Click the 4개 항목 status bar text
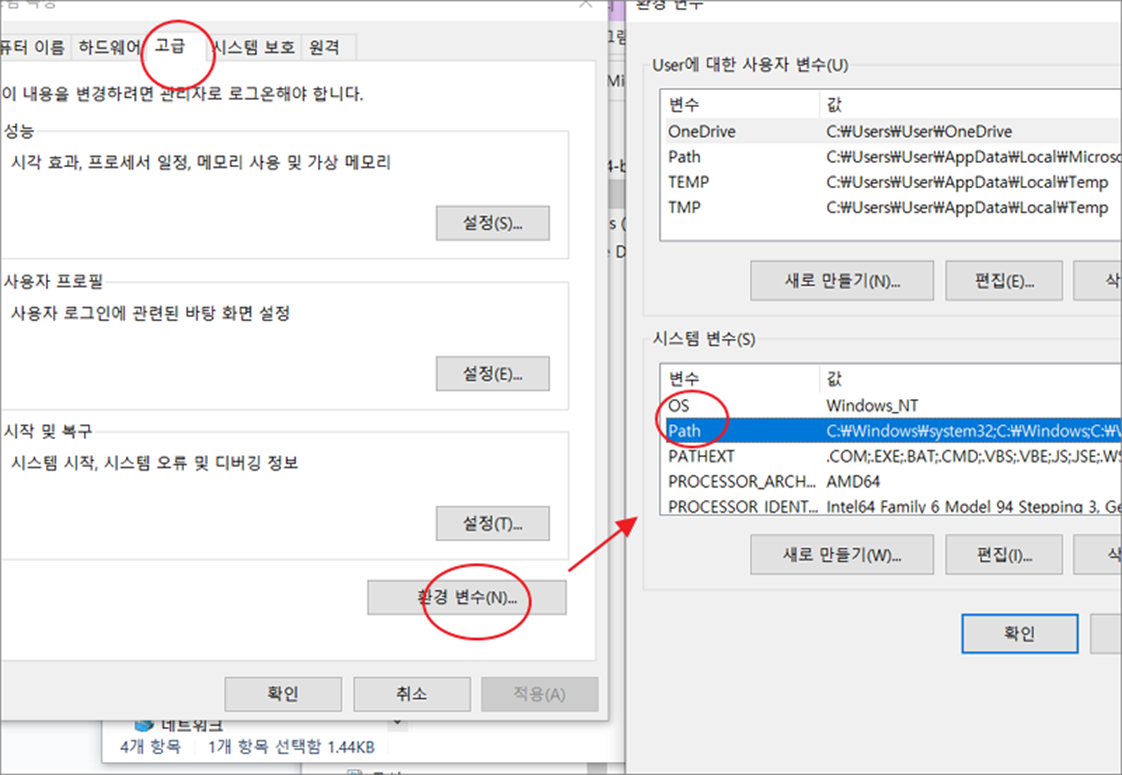 (150, 747)
